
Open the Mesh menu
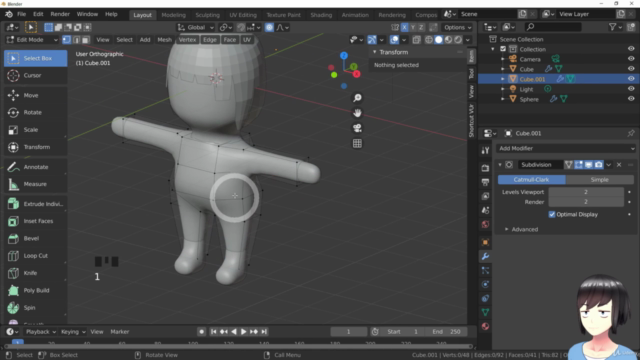pos(164,40)
